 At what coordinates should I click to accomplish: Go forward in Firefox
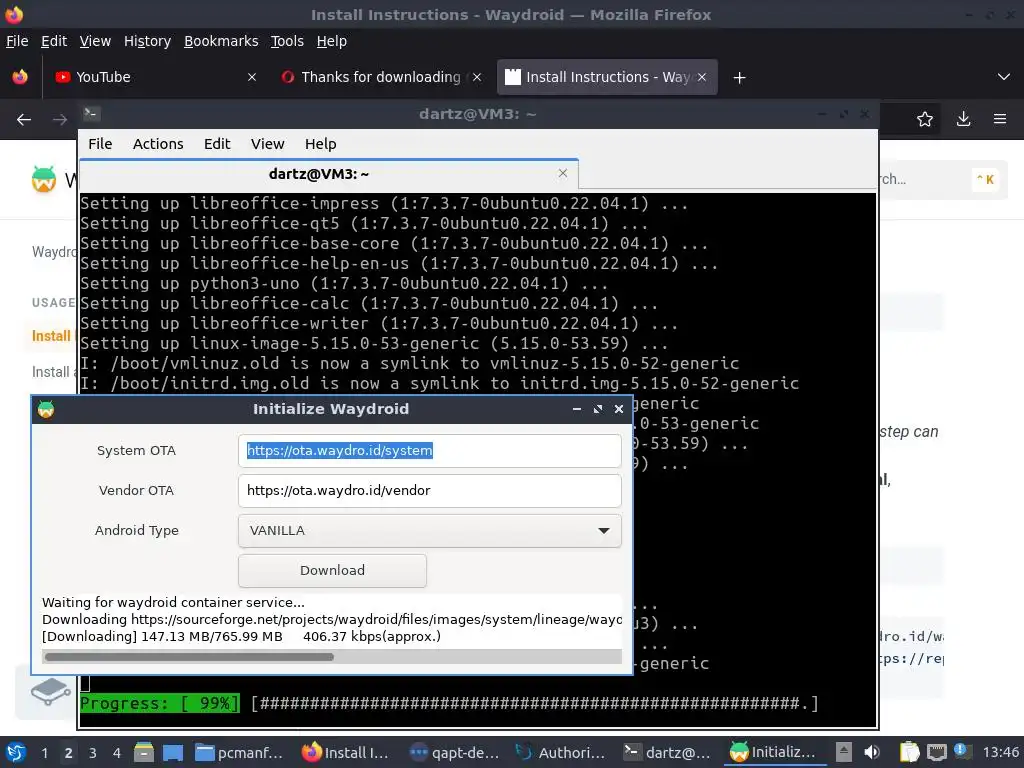point(60,119)
